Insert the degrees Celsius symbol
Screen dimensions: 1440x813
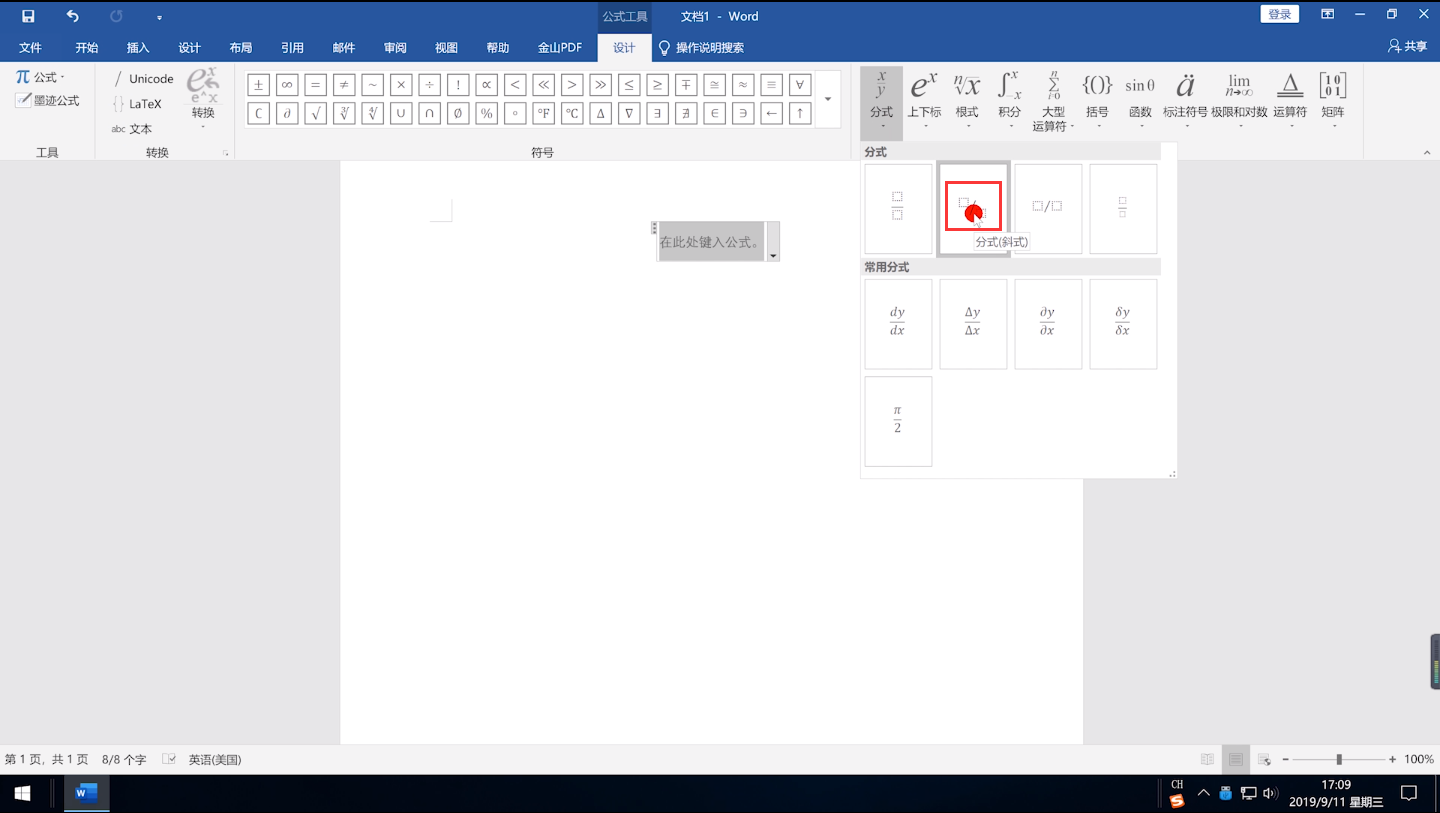(x=572, y=113)
